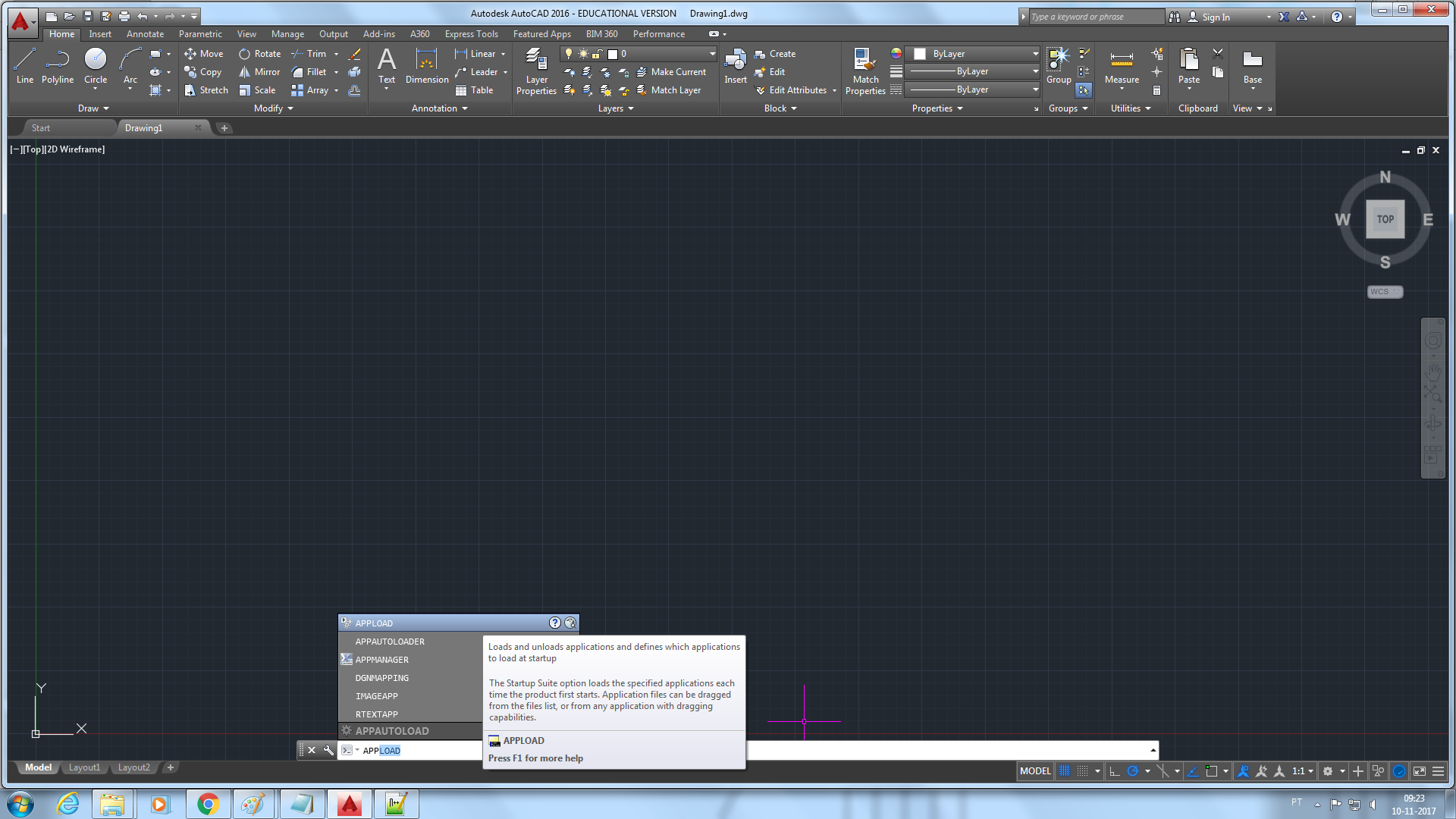1456x819 pixels.
Task: Click the command line customize wrench icon
Action: click(x=328, y=750)
